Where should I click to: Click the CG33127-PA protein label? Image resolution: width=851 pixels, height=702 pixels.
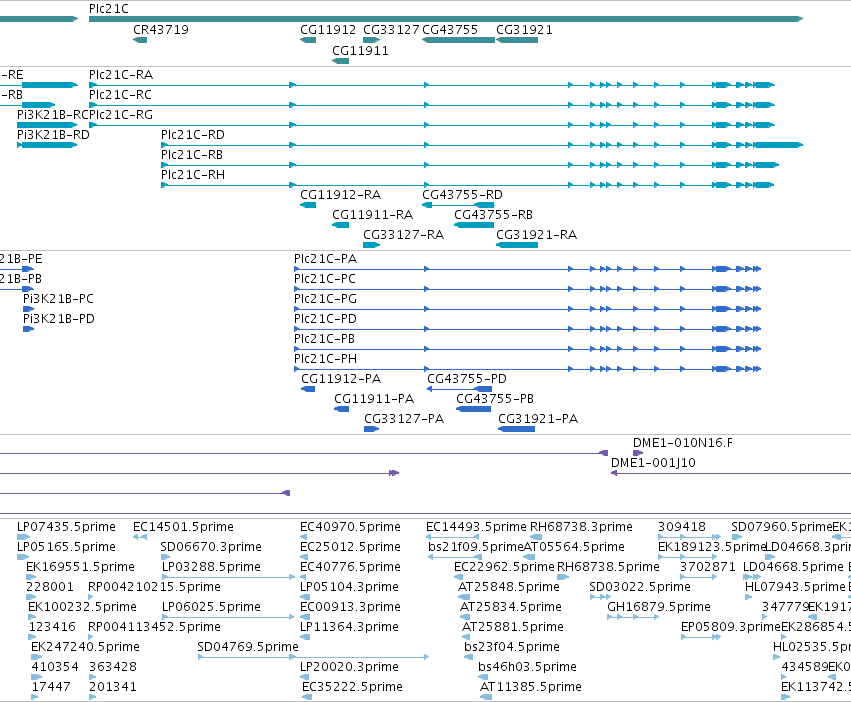[404, 420]
